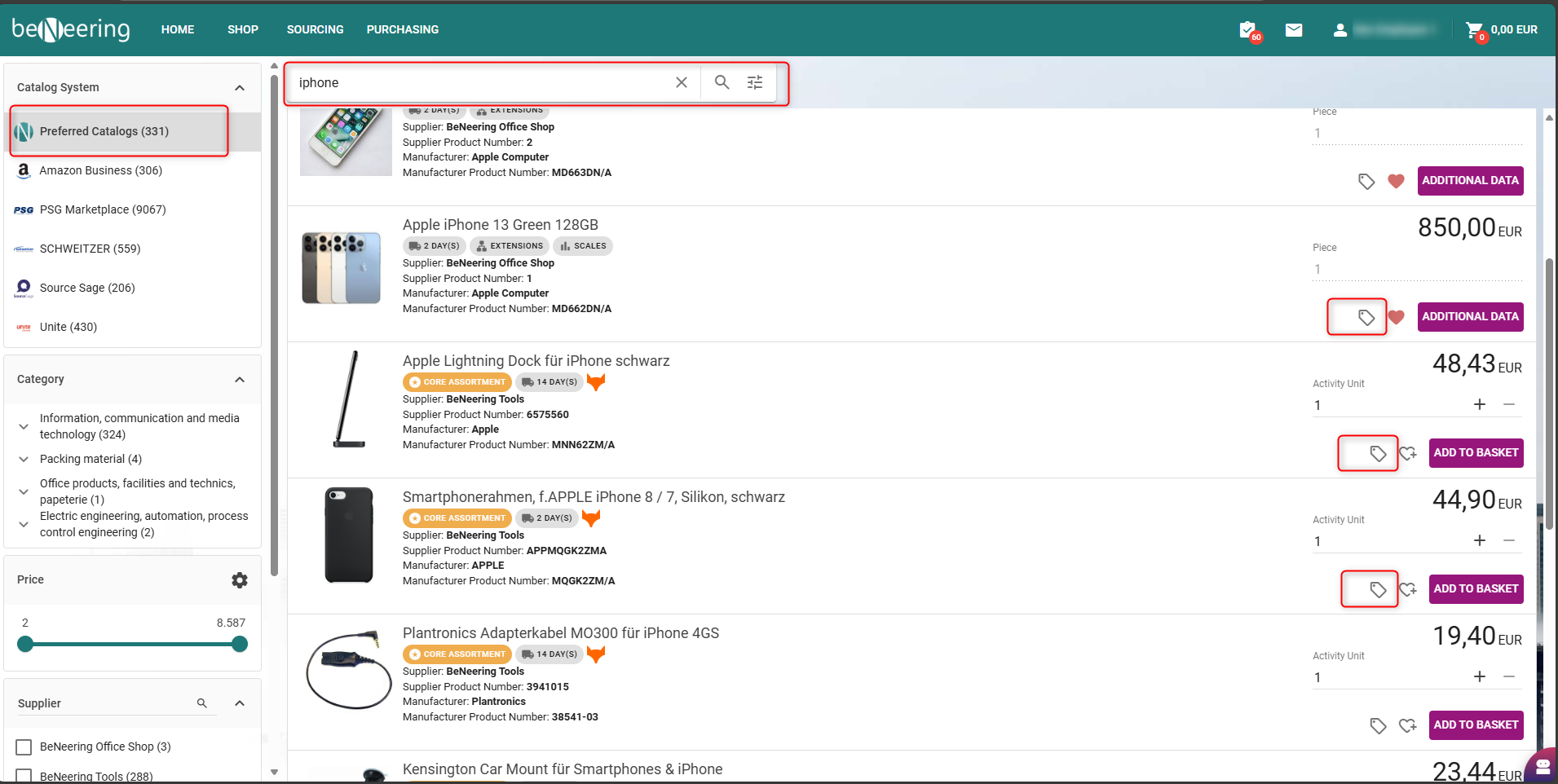The height and width of the screenshot is (784, 1558).
Task: Open Additional Data for iPhone 13 Green
Action: [1470, 316]
